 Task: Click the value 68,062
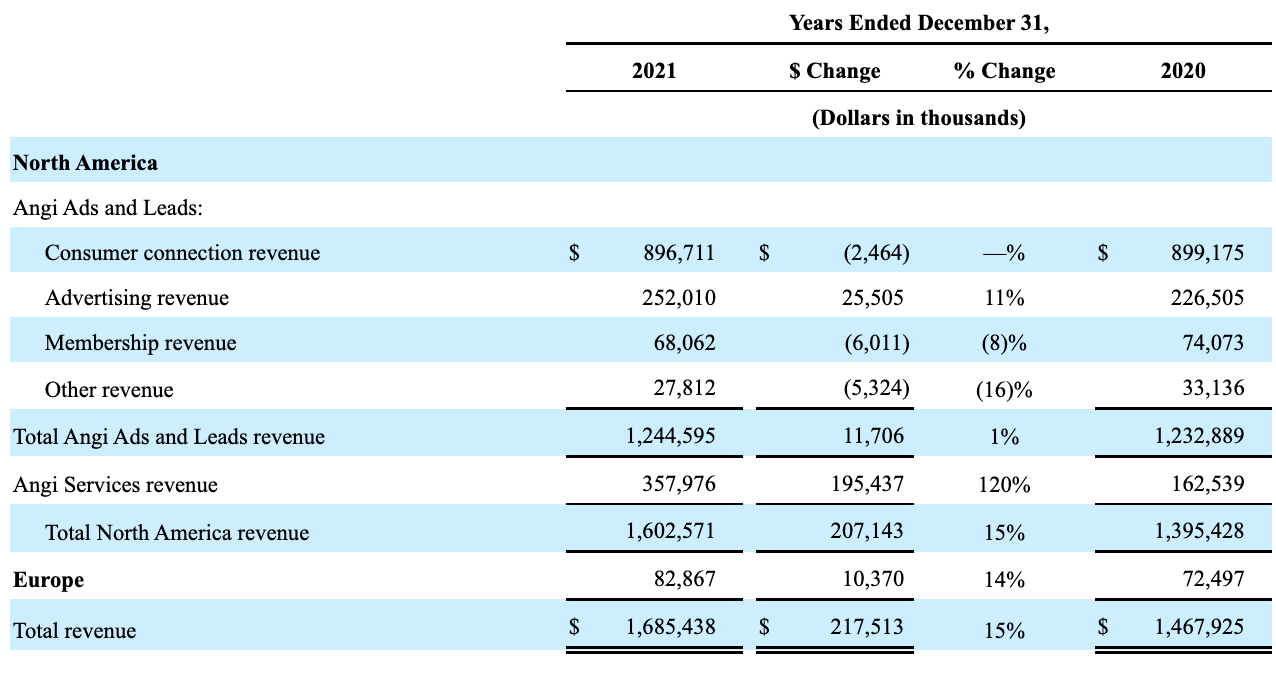[x=685, y=343]
